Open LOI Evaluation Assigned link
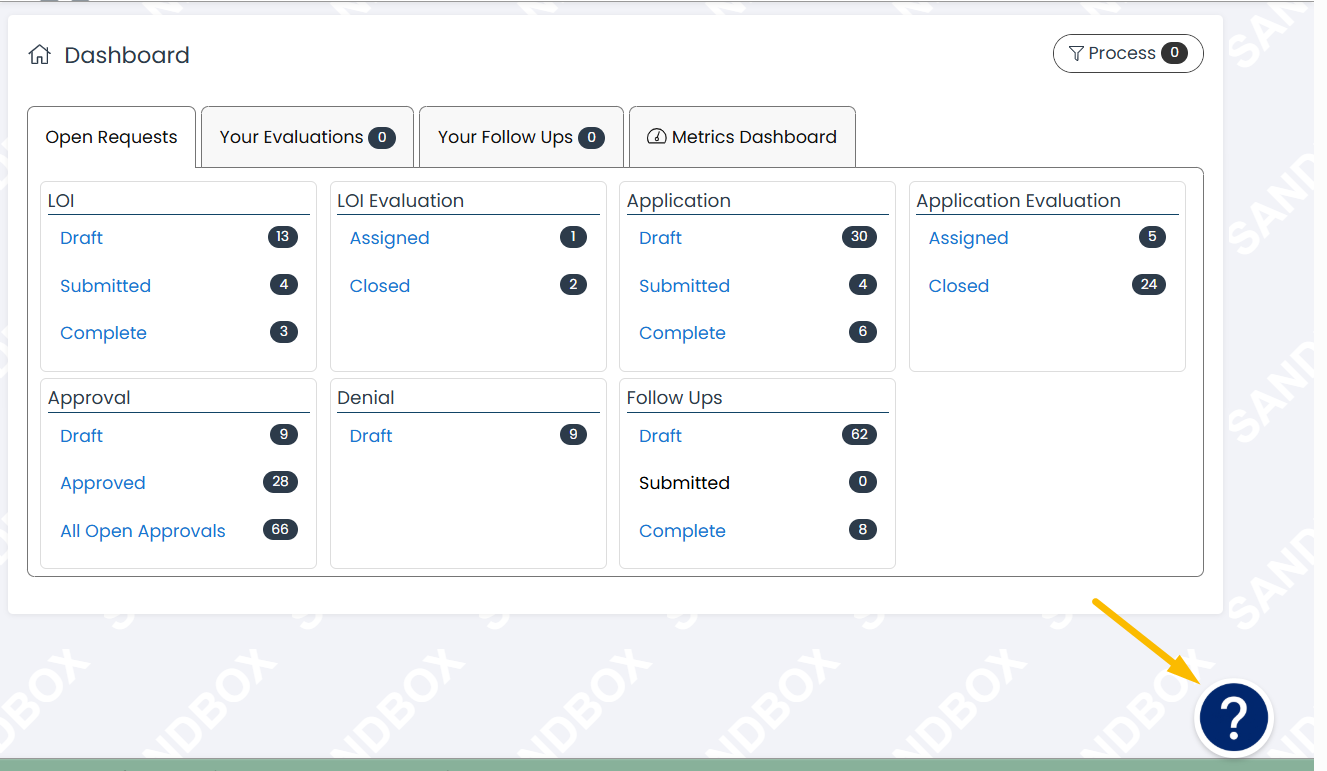Screen dimensions: 1327x771 [389, 238]
